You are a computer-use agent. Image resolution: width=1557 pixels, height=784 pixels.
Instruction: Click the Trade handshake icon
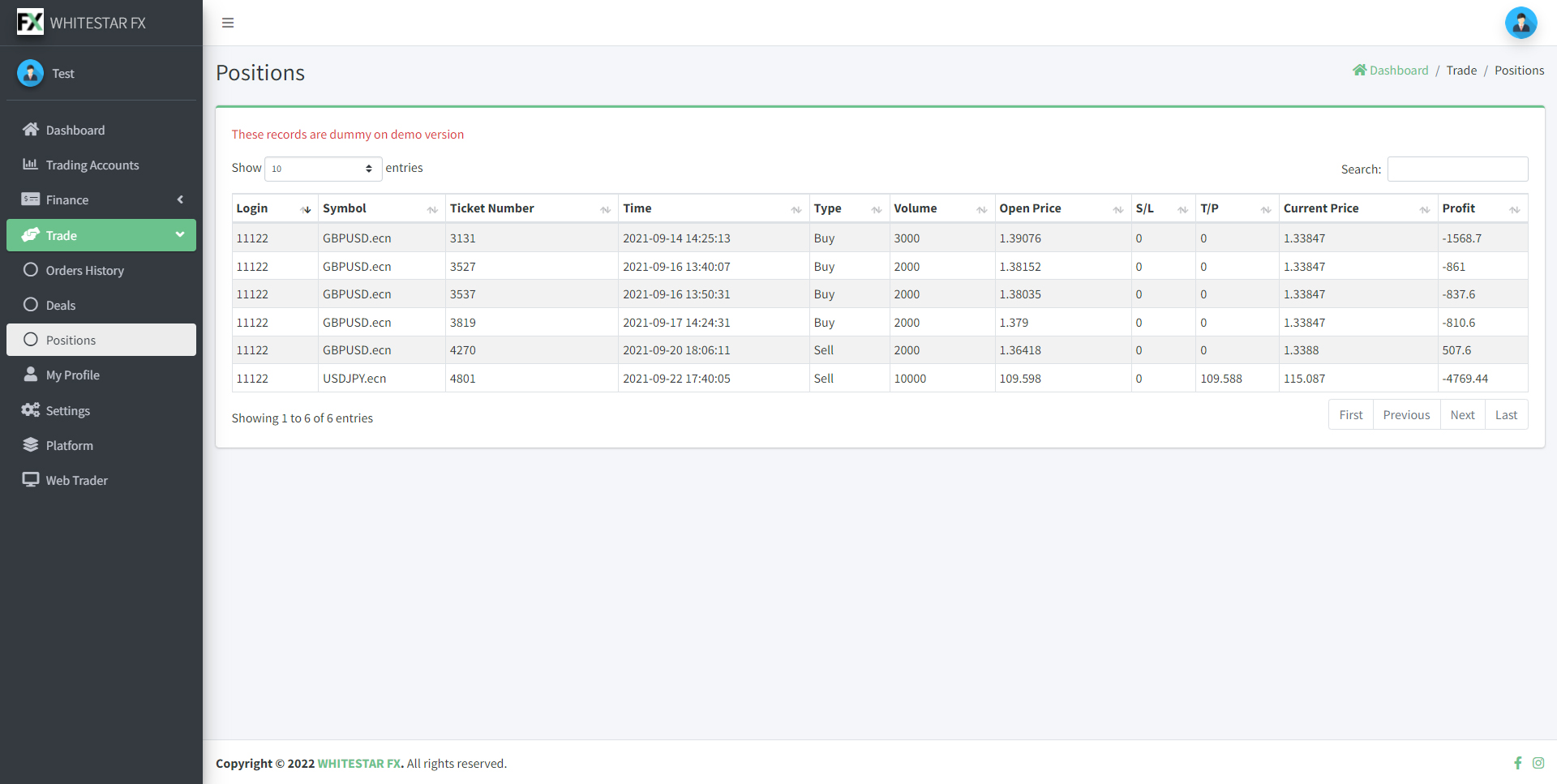[x=31, y=235]
